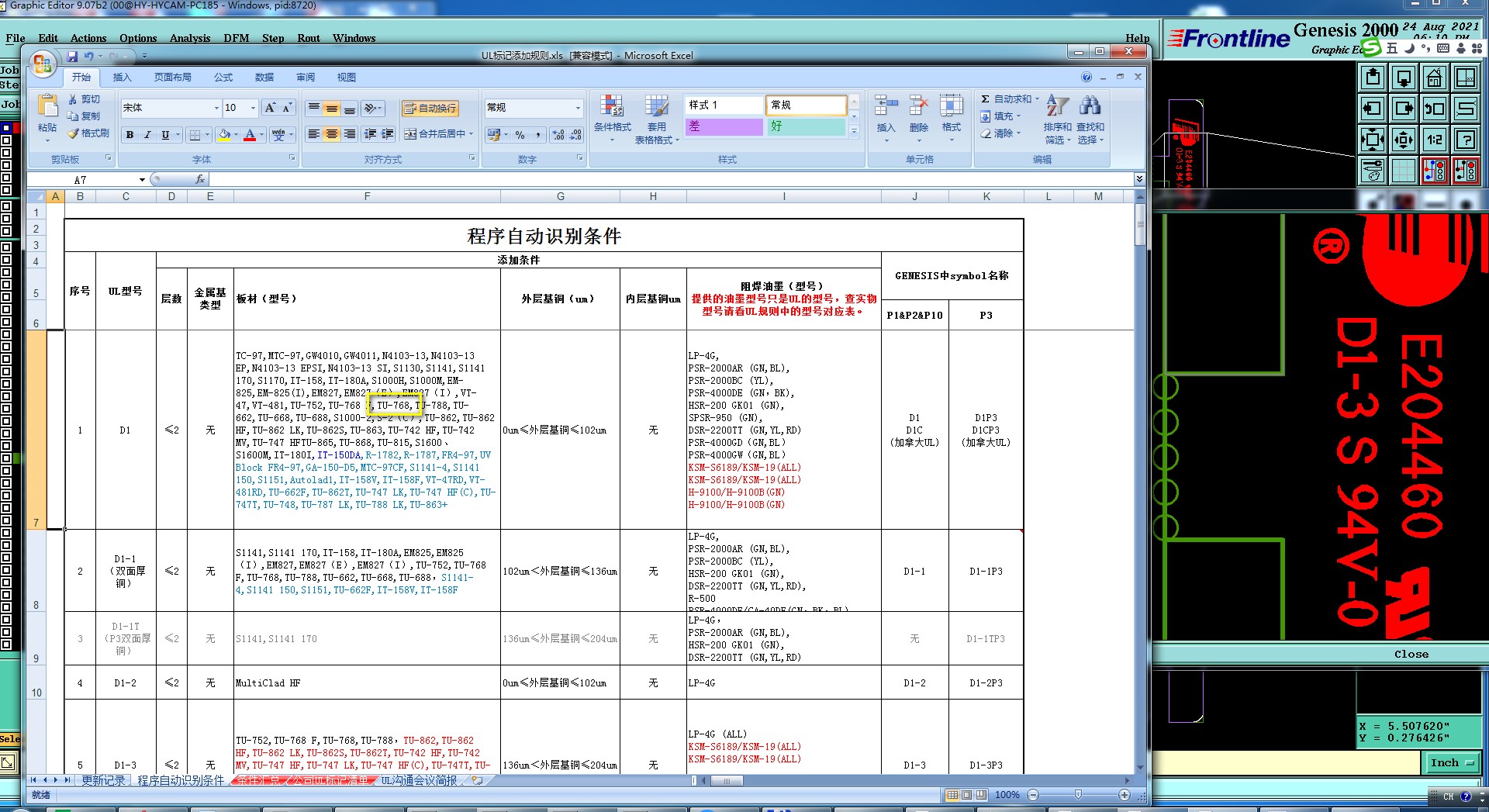Viewport: 1489px width, 812px height.
Task: Toggle bold formatting
Action: [130, 134]
